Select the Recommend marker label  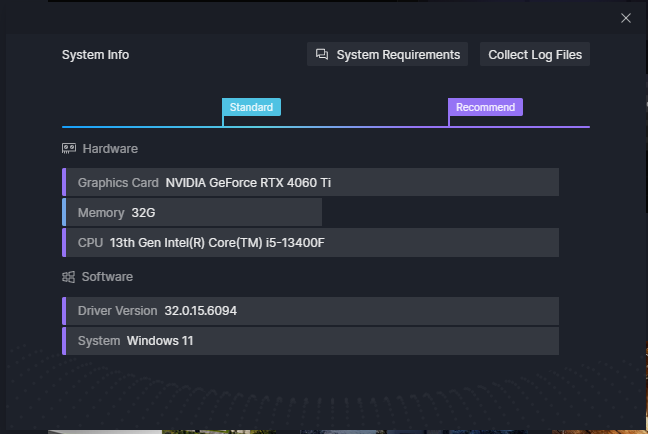[486, 107]
